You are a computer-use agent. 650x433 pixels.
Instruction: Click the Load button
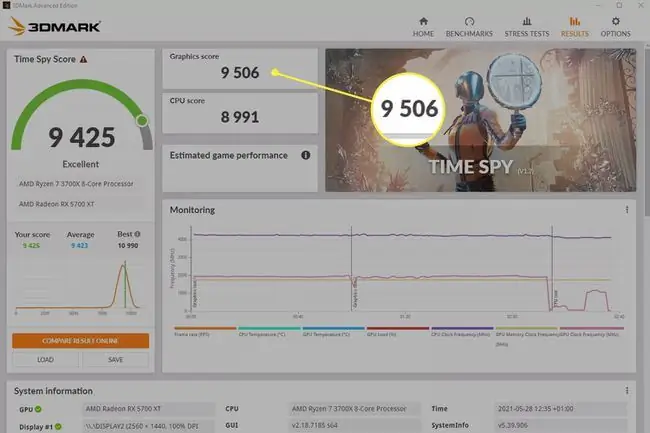pyautogui.click(x=45, y=360)
